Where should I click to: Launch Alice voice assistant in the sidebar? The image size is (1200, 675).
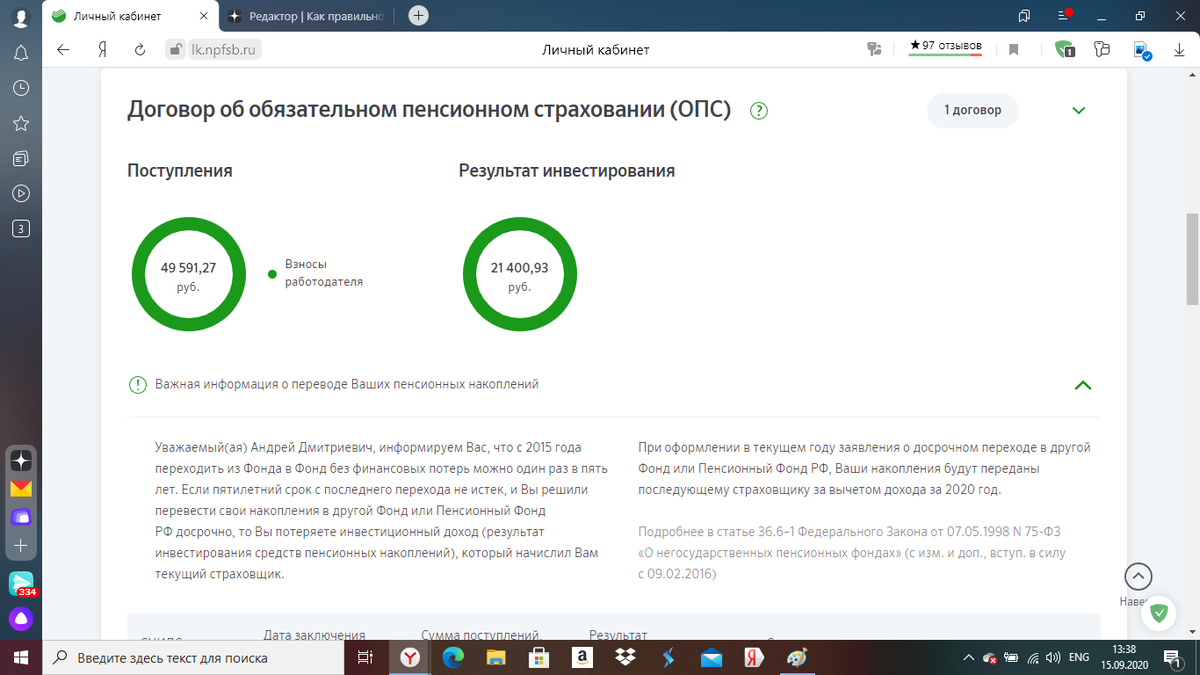21,618
